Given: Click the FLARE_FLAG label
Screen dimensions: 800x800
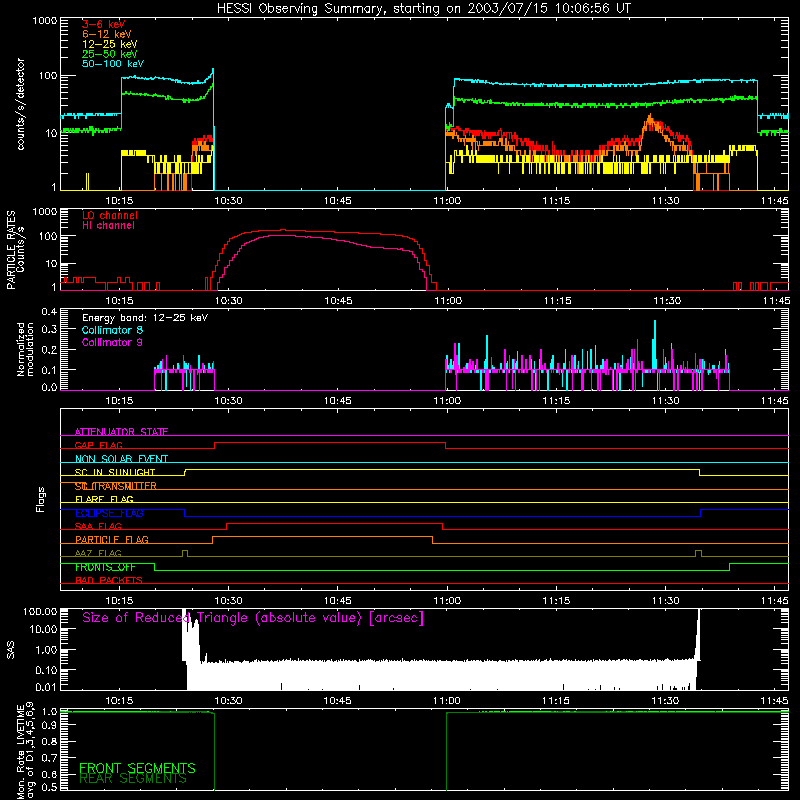Looking at the screenshot, I should tap(104, 499).
